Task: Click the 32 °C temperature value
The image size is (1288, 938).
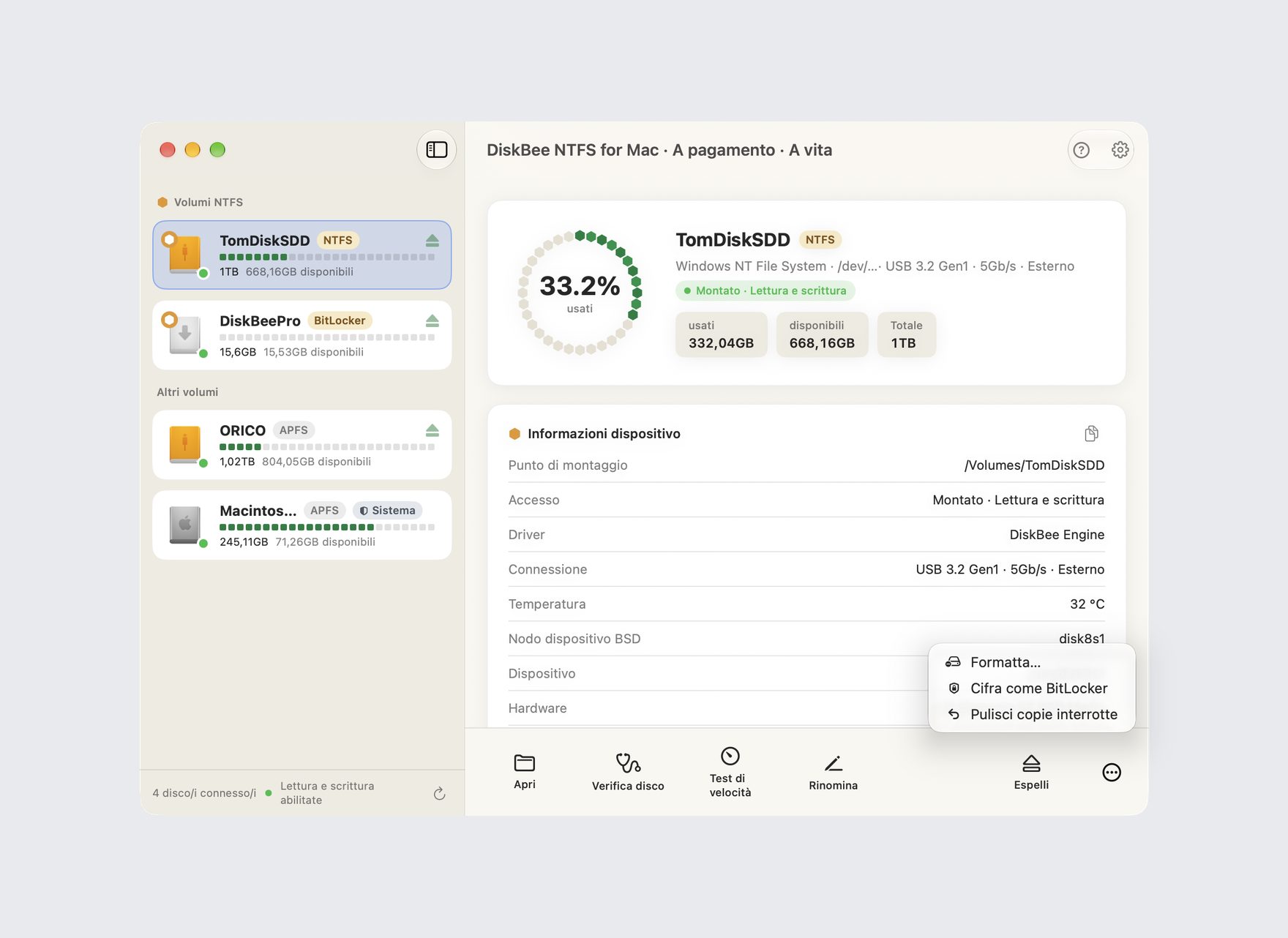Action: (x=1087, y=604)
